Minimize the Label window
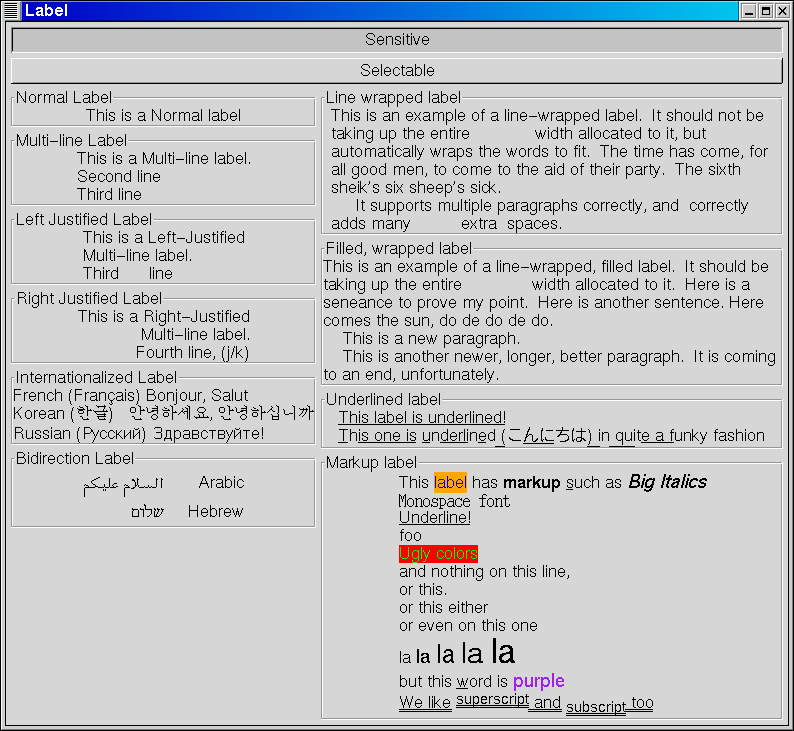 748,11
